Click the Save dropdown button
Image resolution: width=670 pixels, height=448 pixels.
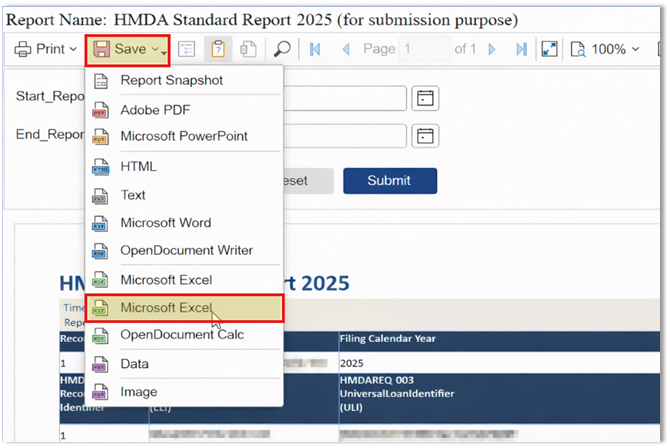tap(126, 49)
